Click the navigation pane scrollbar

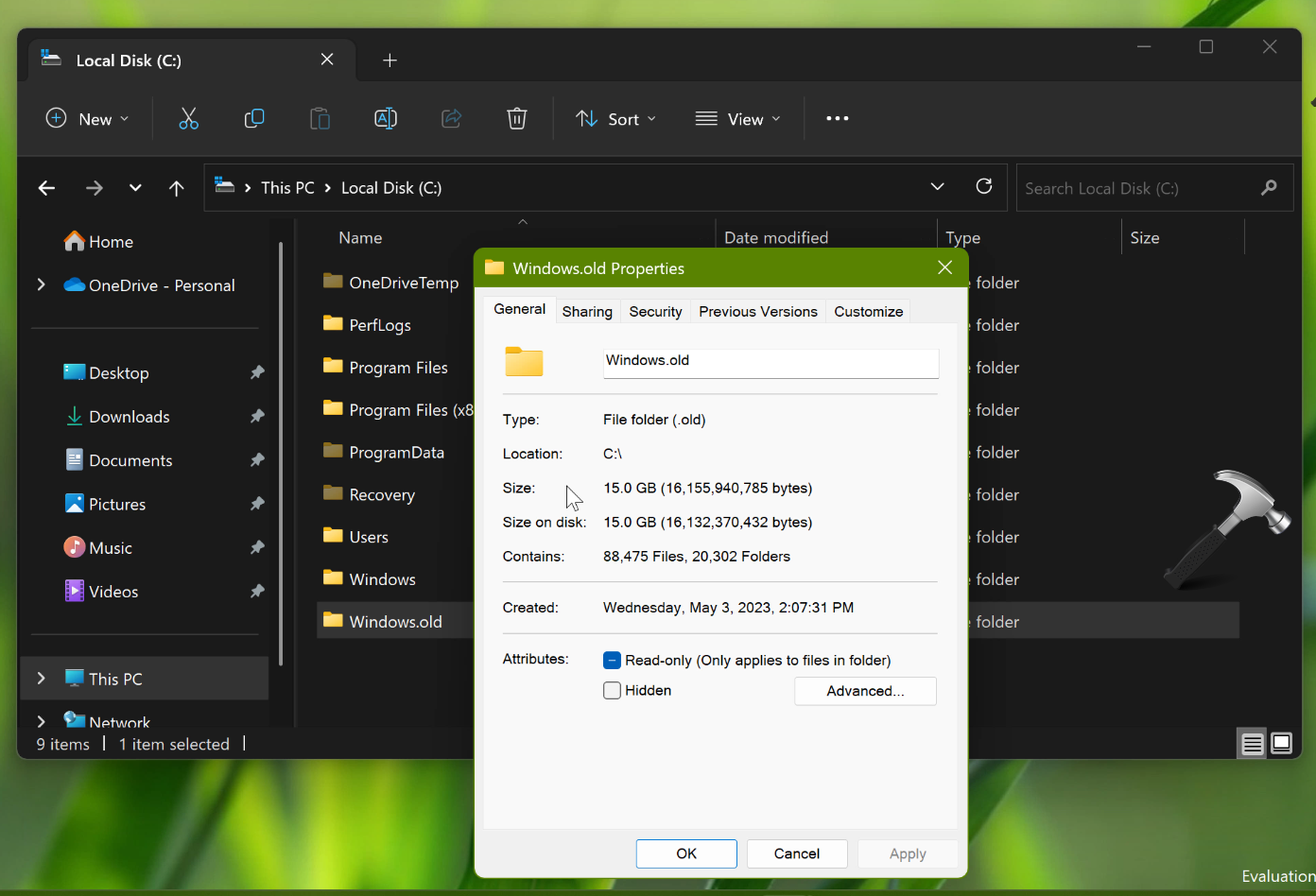(281, 454)
